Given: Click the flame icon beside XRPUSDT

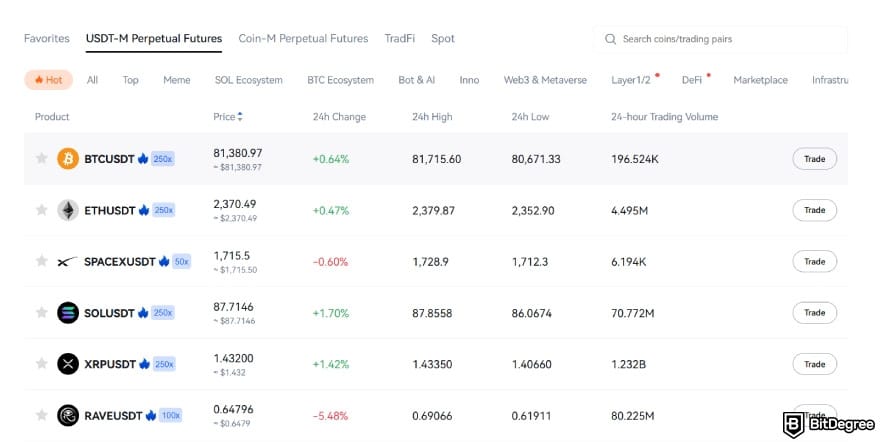Looking at the screenshot, I should point(144,364).
